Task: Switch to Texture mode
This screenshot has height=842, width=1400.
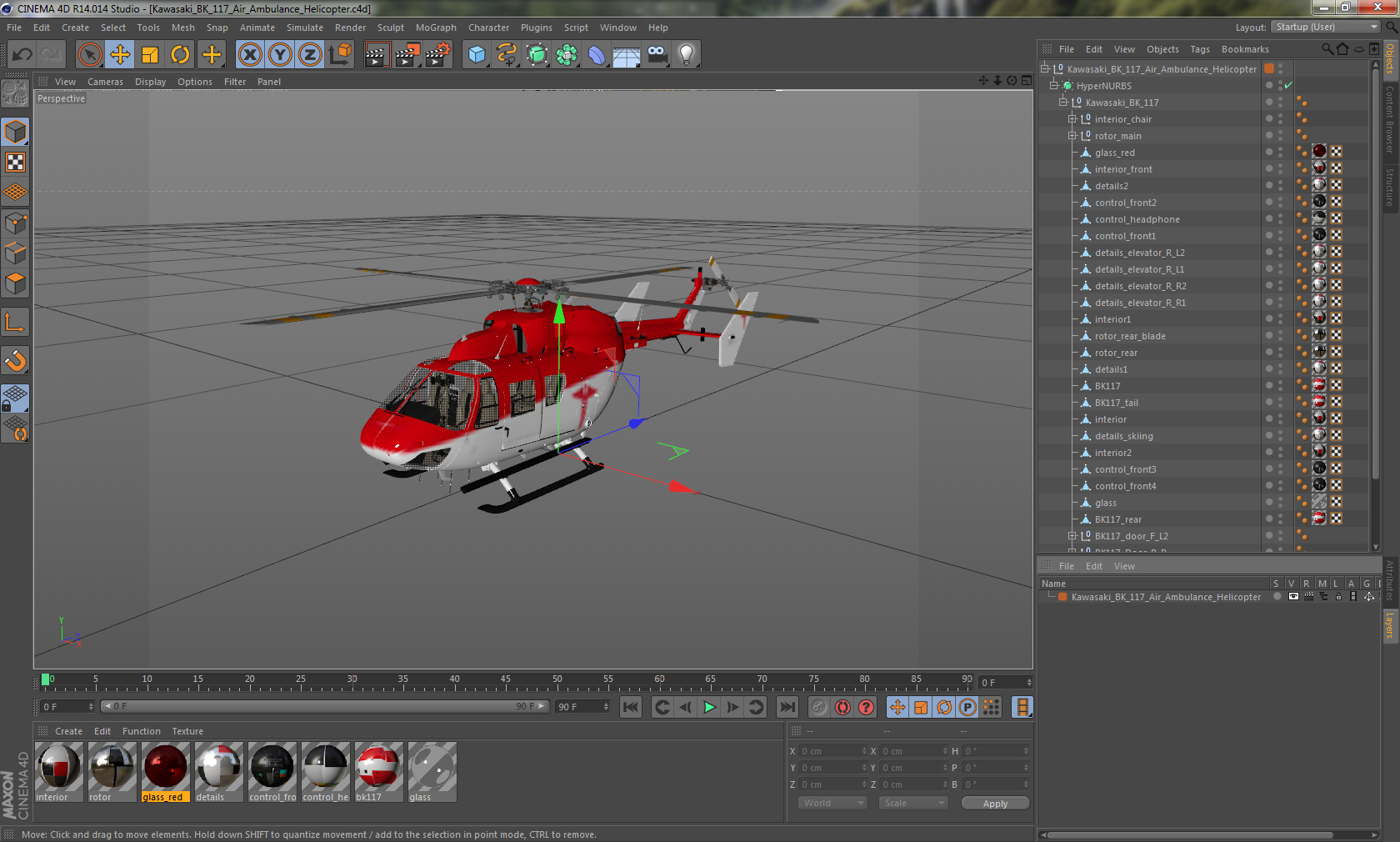Action: pos(16,163)
